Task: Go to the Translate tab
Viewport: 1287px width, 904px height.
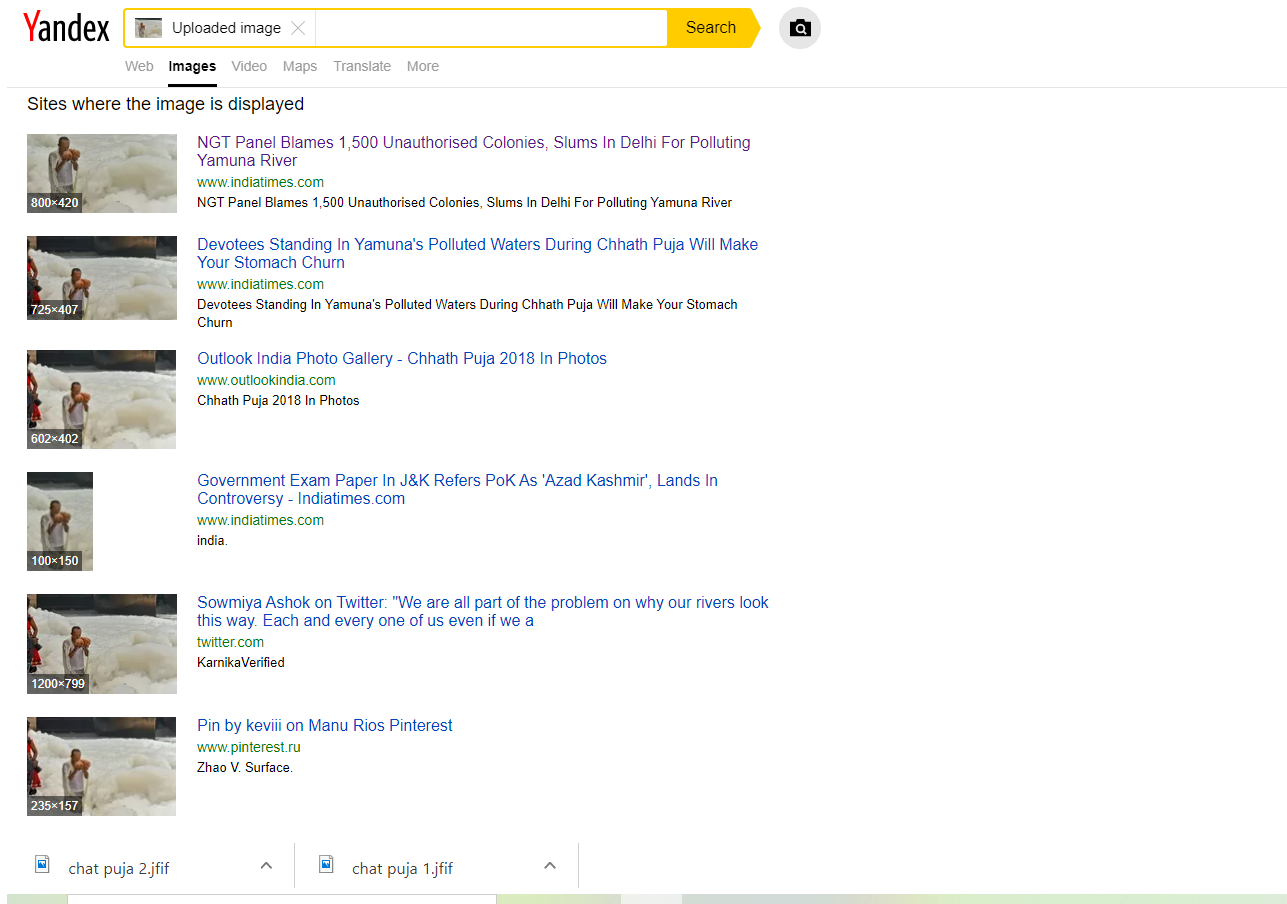Action: pos(362,66)
